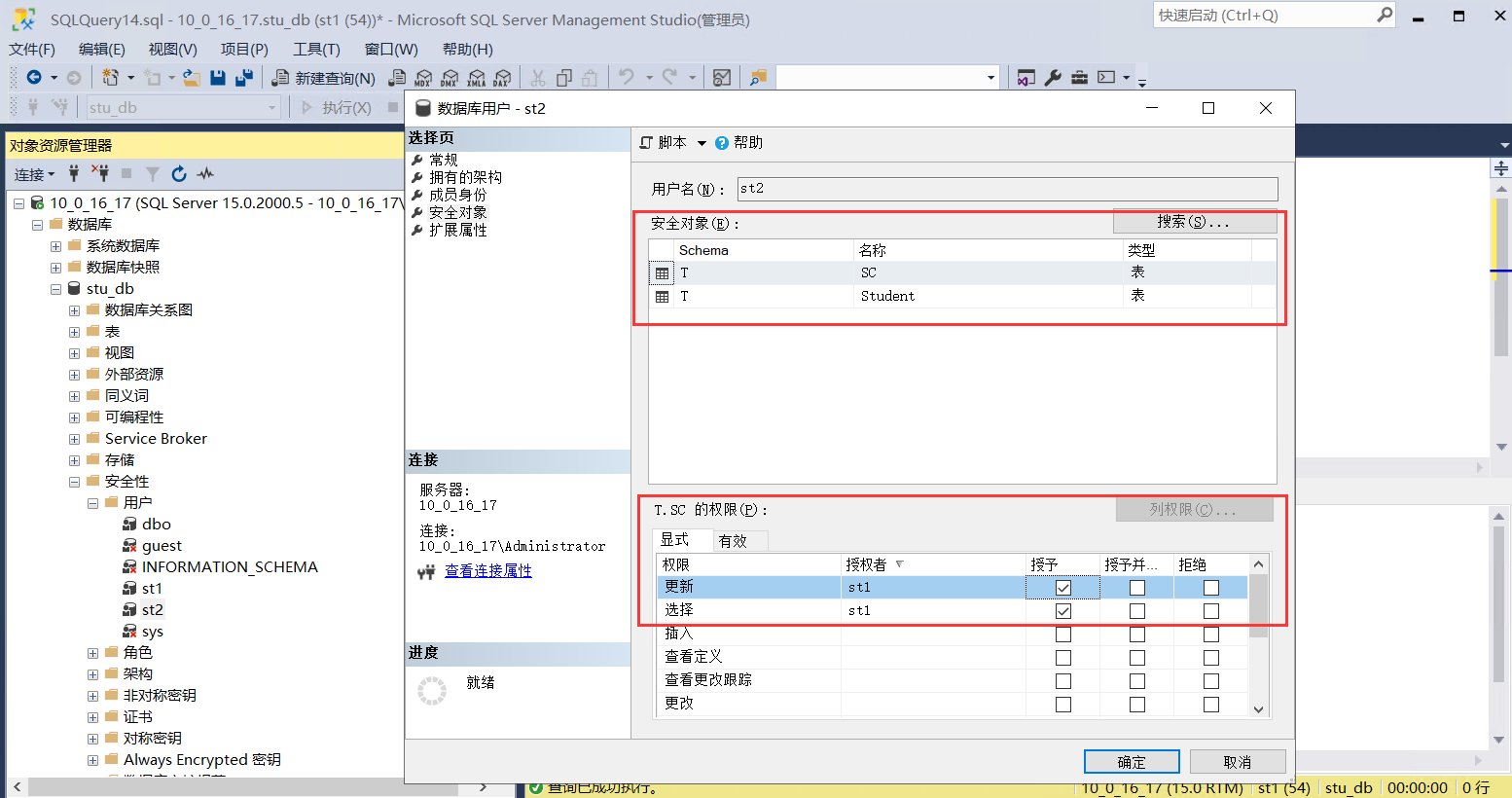Click the undo arrow icon

[627, 77]
